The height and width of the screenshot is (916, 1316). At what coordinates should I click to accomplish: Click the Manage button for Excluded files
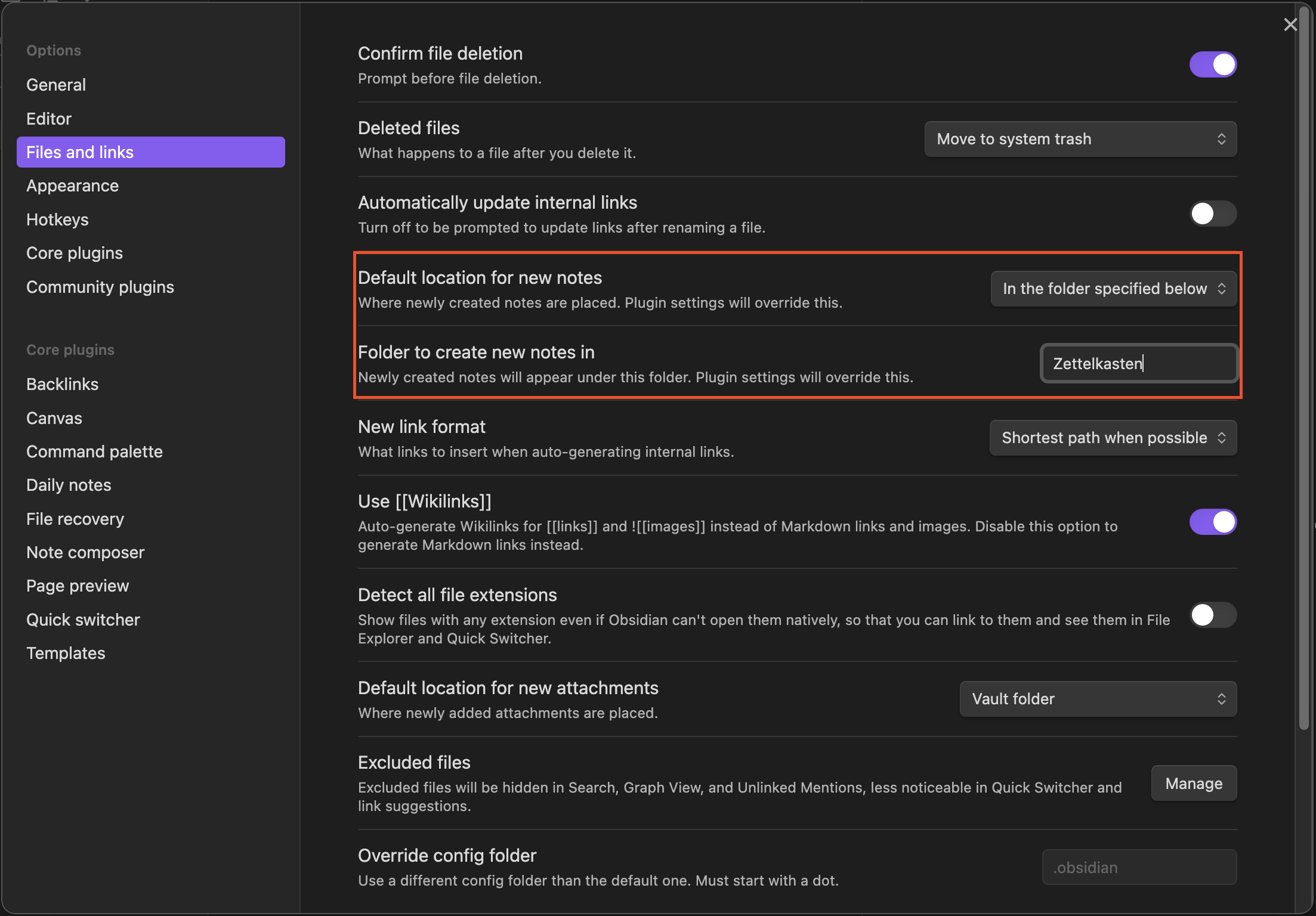click(1193, 783)
